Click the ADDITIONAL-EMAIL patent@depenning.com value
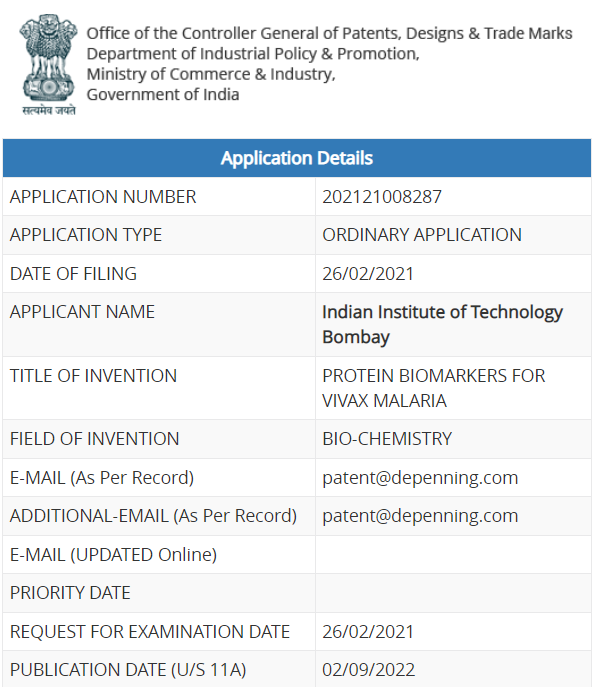Screen dimensions: 592x687 pyautogui.click(x=420, y=516)
